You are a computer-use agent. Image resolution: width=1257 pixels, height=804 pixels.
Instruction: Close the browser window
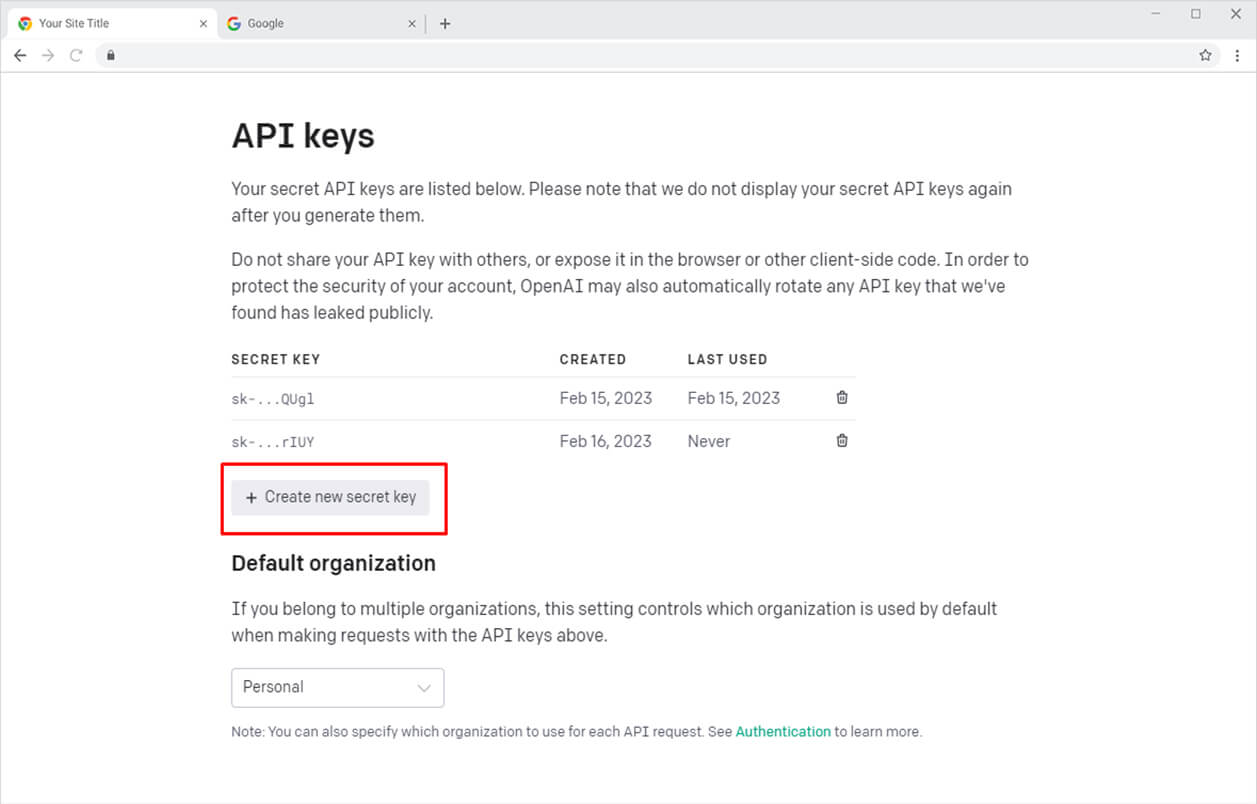tap(1235, 14)
